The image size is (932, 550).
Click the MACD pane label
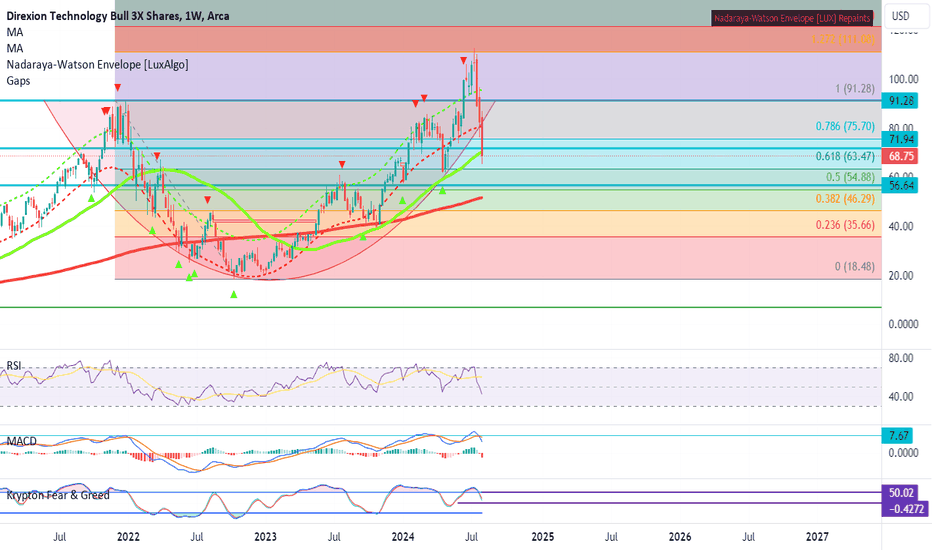21,441
